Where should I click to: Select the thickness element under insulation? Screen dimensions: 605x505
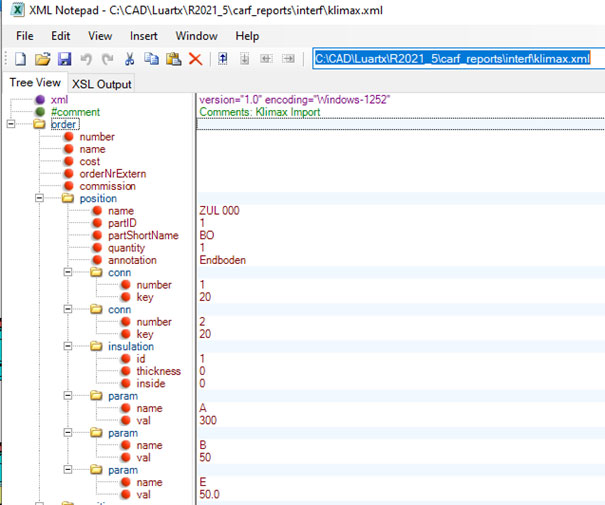158,371
